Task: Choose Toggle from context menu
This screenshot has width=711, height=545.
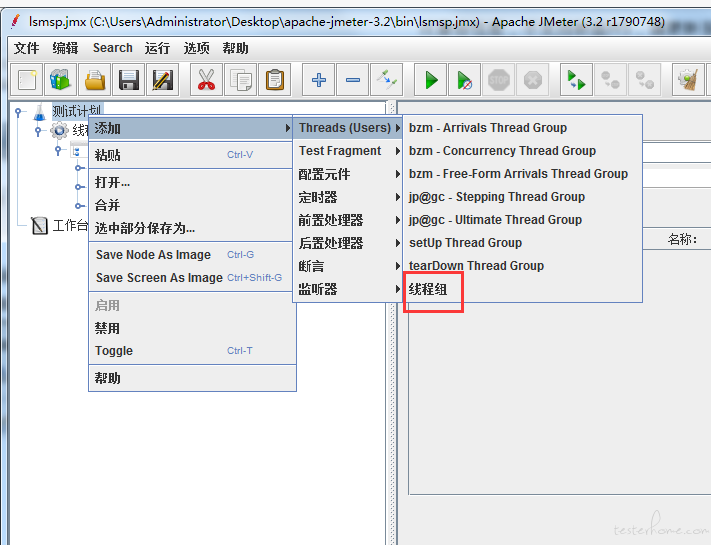Action: (x=191, y=350)
